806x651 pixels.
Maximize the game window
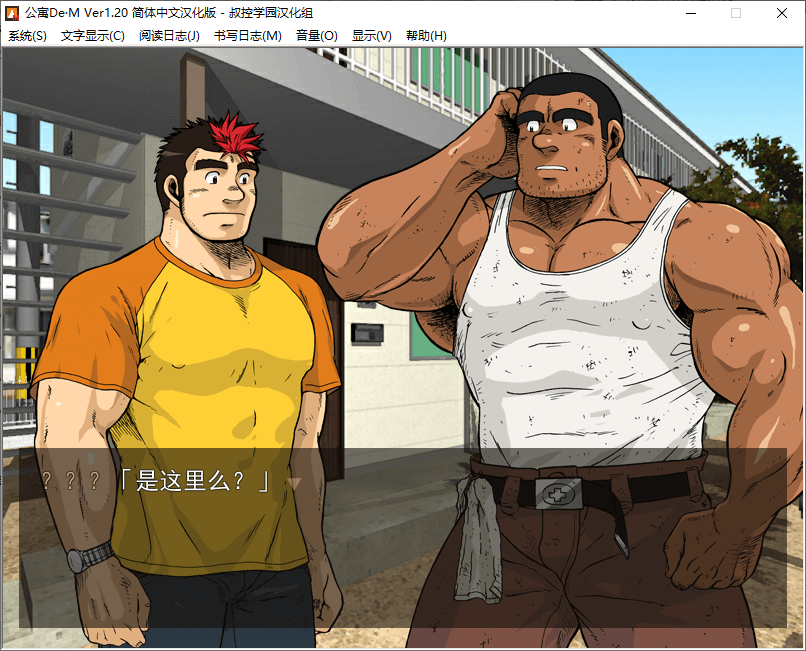[736, 13]
